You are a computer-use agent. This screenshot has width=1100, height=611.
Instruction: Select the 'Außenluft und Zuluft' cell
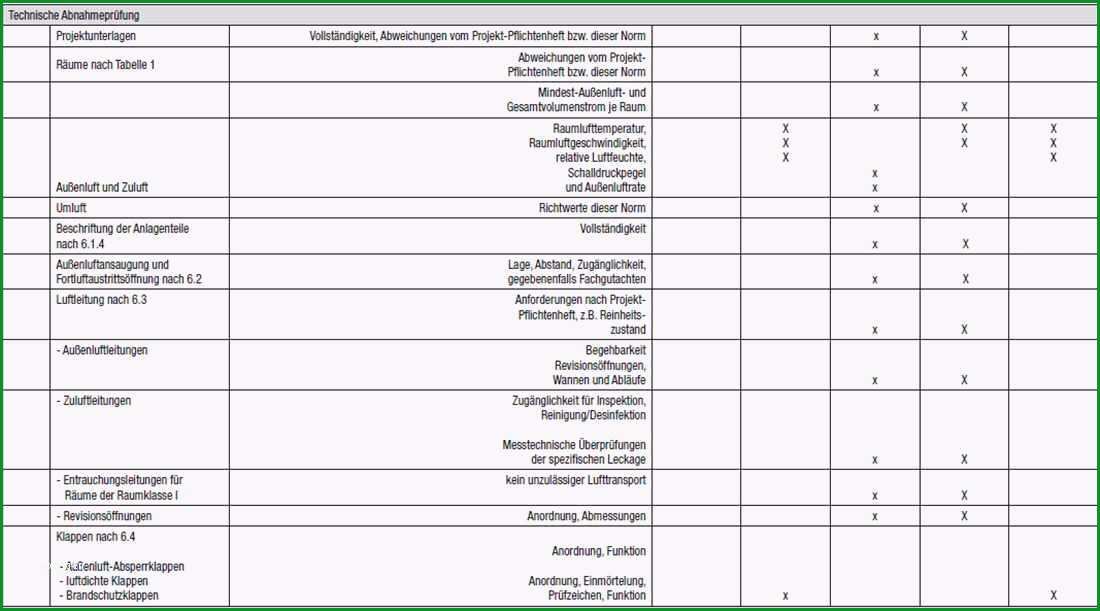pyautogui.click(x=102, y=187)
